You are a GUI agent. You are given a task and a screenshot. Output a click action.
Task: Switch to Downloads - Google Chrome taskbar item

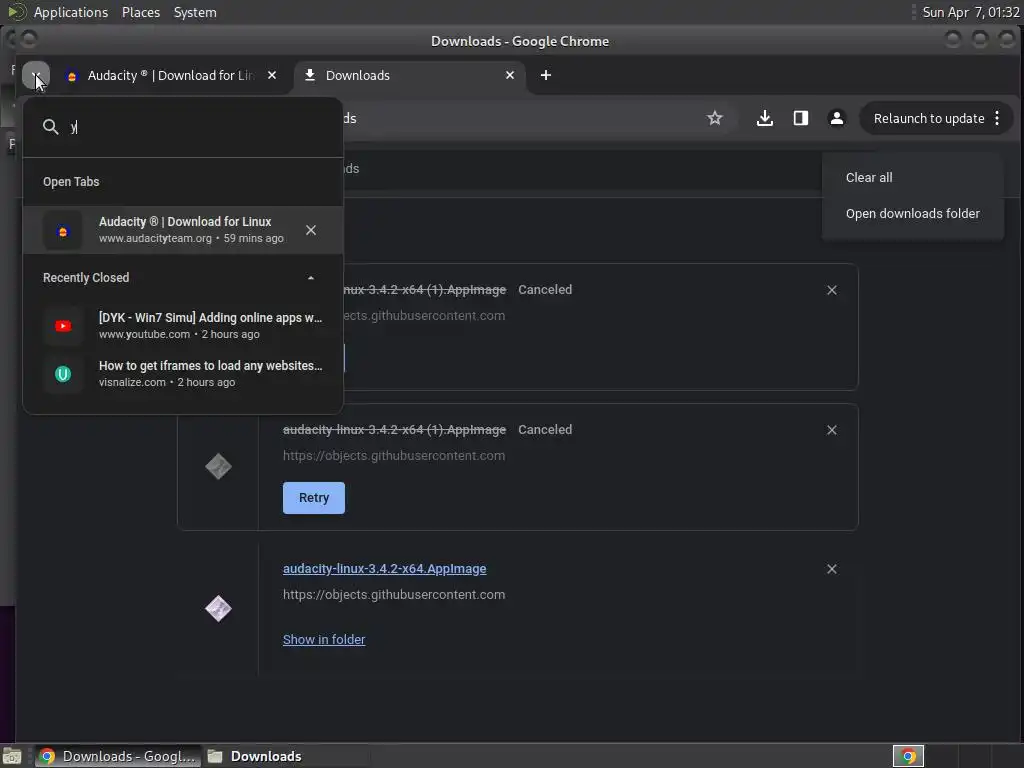coord(118,756)
